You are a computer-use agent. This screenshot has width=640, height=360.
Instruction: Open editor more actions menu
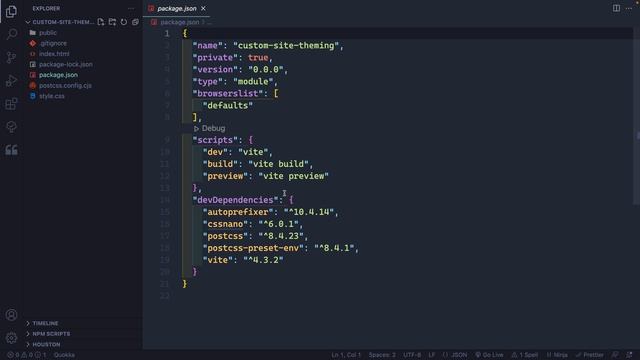point(629,8)
